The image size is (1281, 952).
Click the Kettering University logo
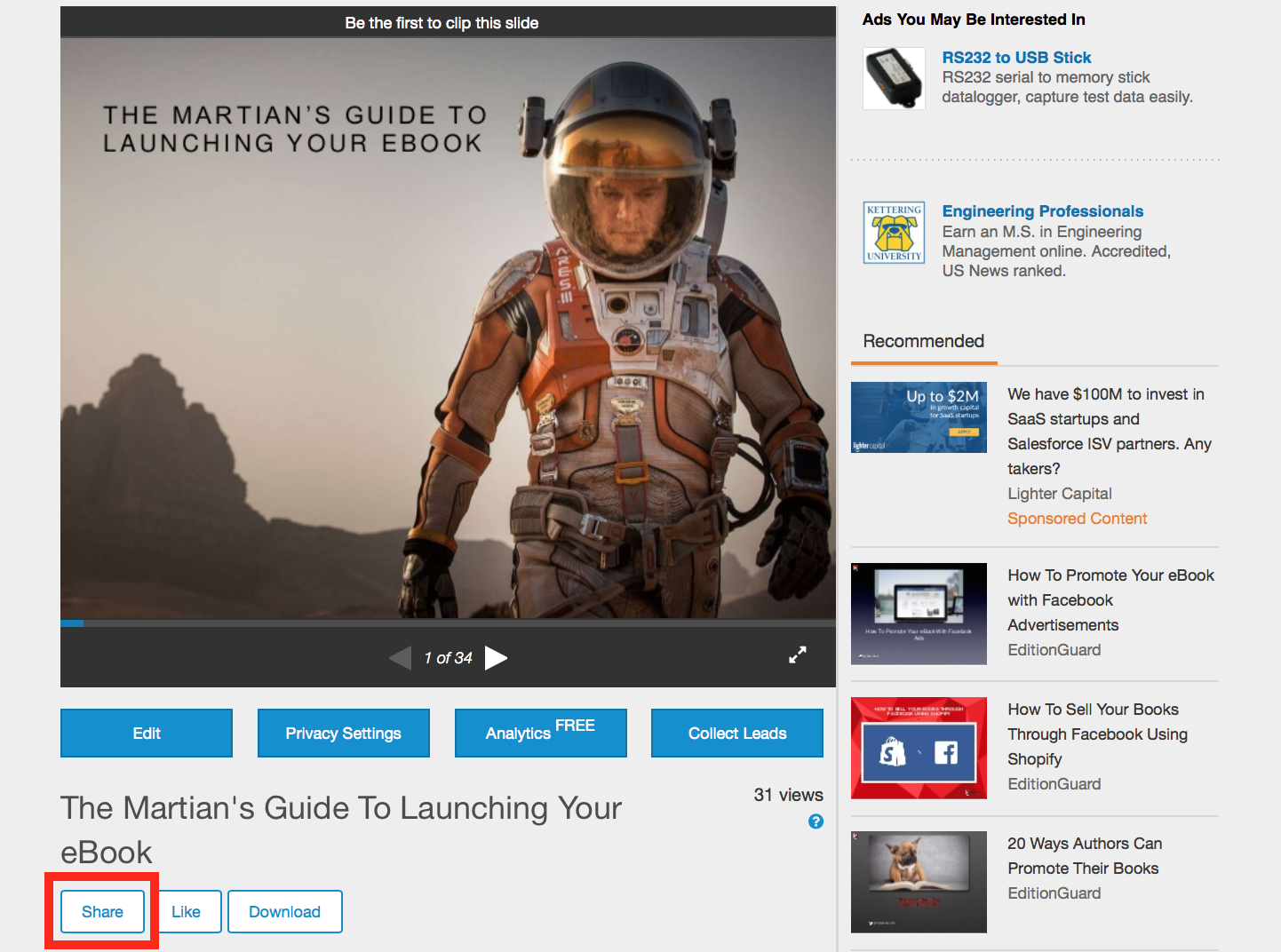pyautogui.click(x=895, y=233)
